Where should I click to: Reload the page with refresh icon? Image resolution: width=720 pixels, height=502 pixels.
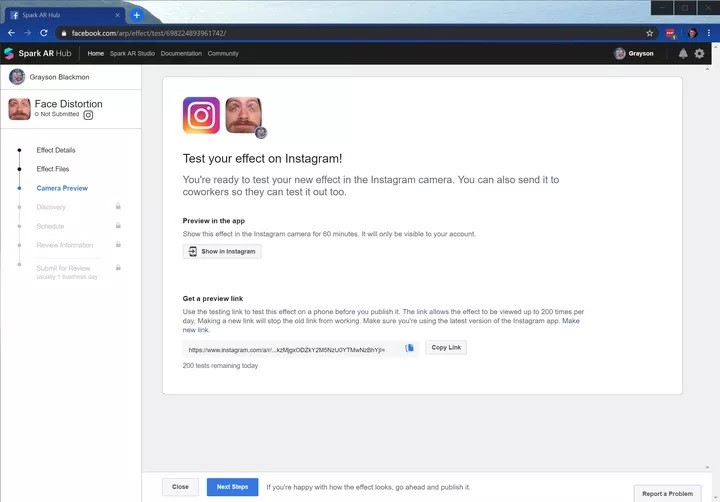(x=44, y=33)
